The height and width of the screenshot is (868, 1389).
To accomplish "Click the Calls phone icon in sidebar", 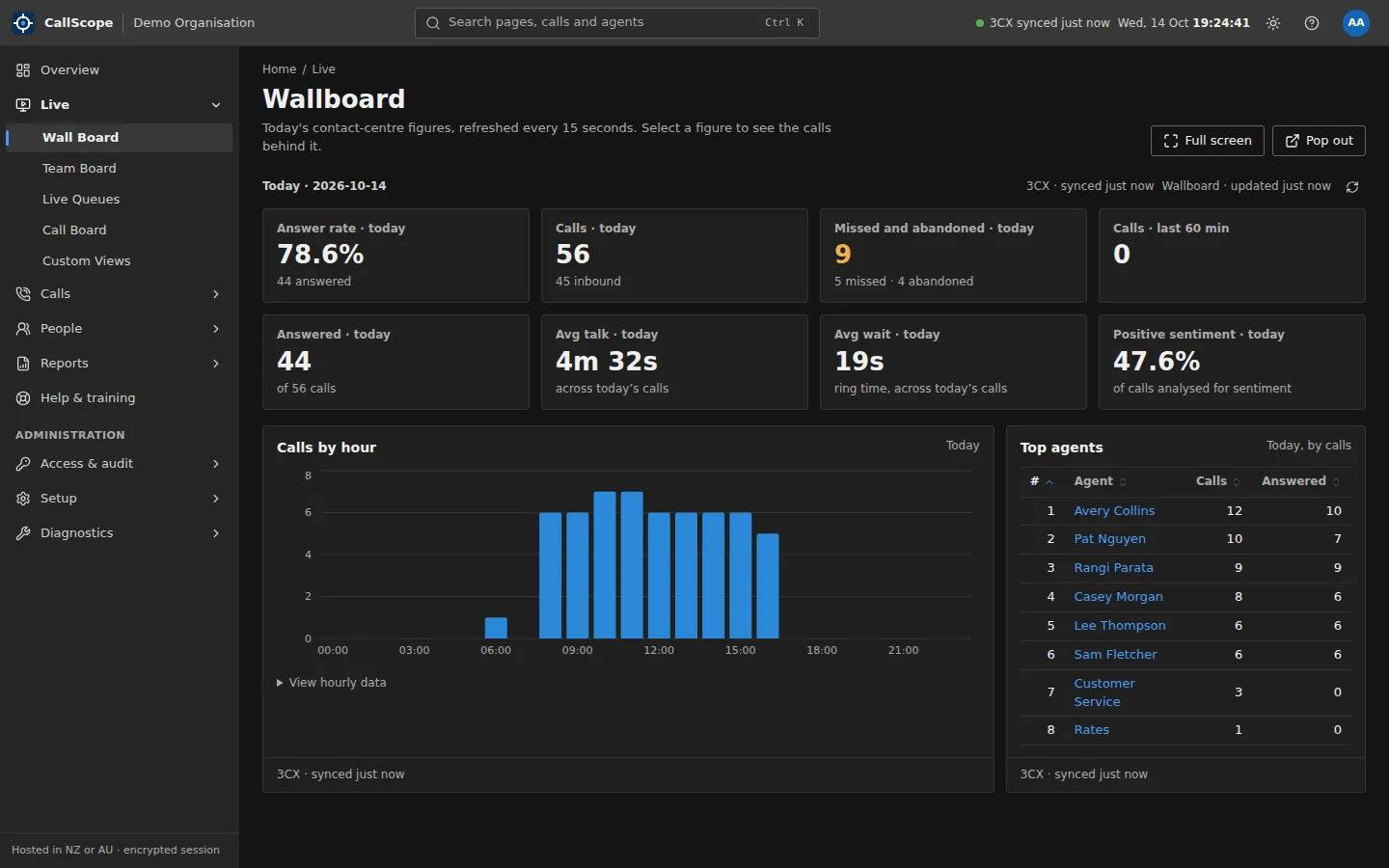I will [23, 294].
